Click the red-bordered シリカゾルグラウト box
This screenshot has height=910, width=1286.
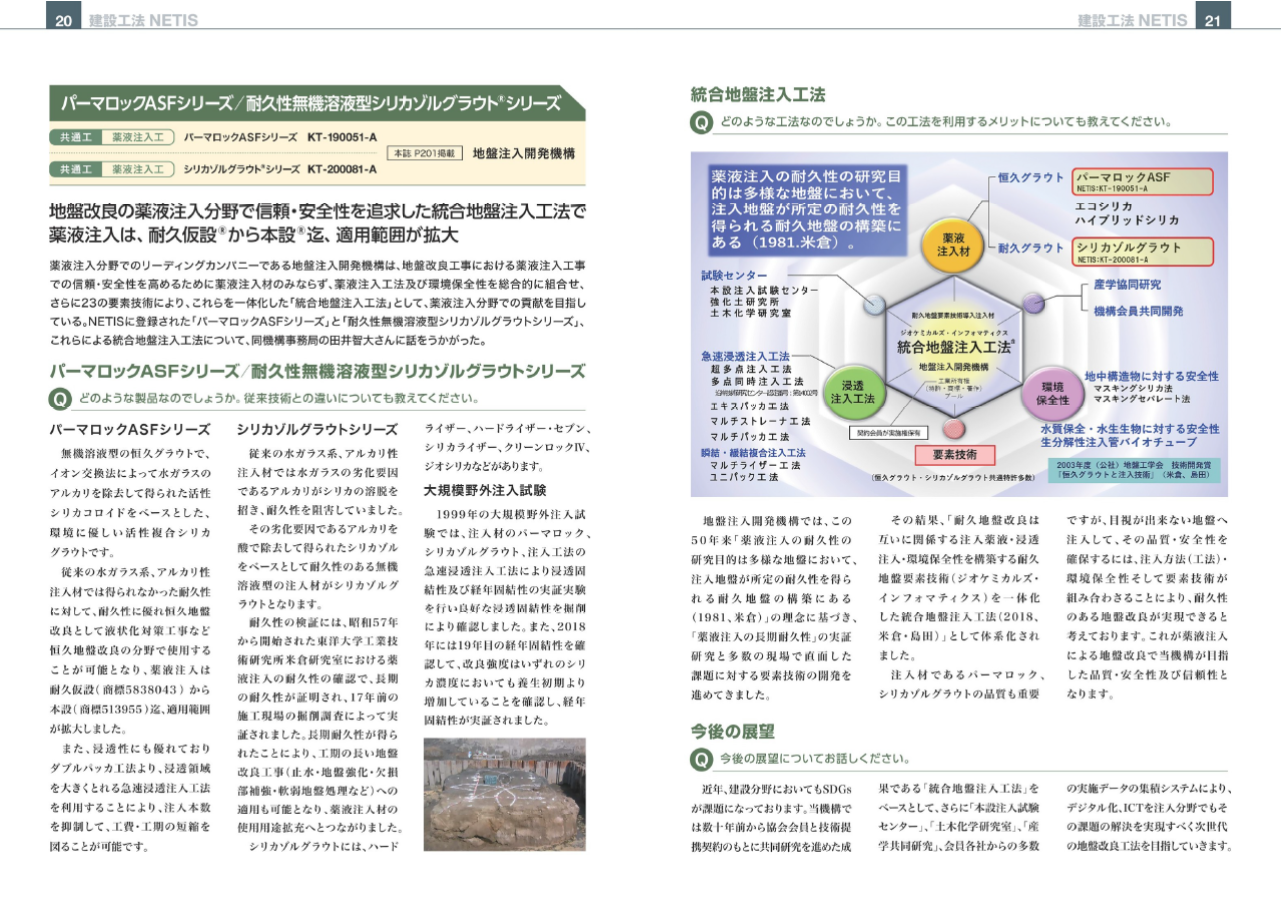pos(1141,250)
